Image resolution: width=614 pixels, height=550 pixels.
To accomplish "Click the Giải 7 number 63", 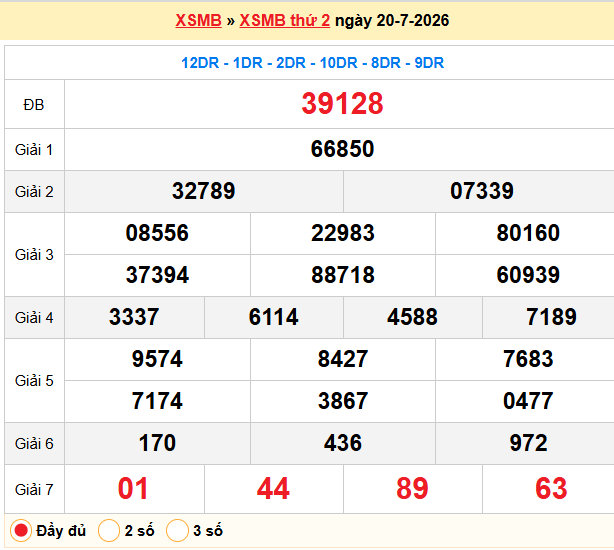I will pyautogui.click(x=551, y=489).
